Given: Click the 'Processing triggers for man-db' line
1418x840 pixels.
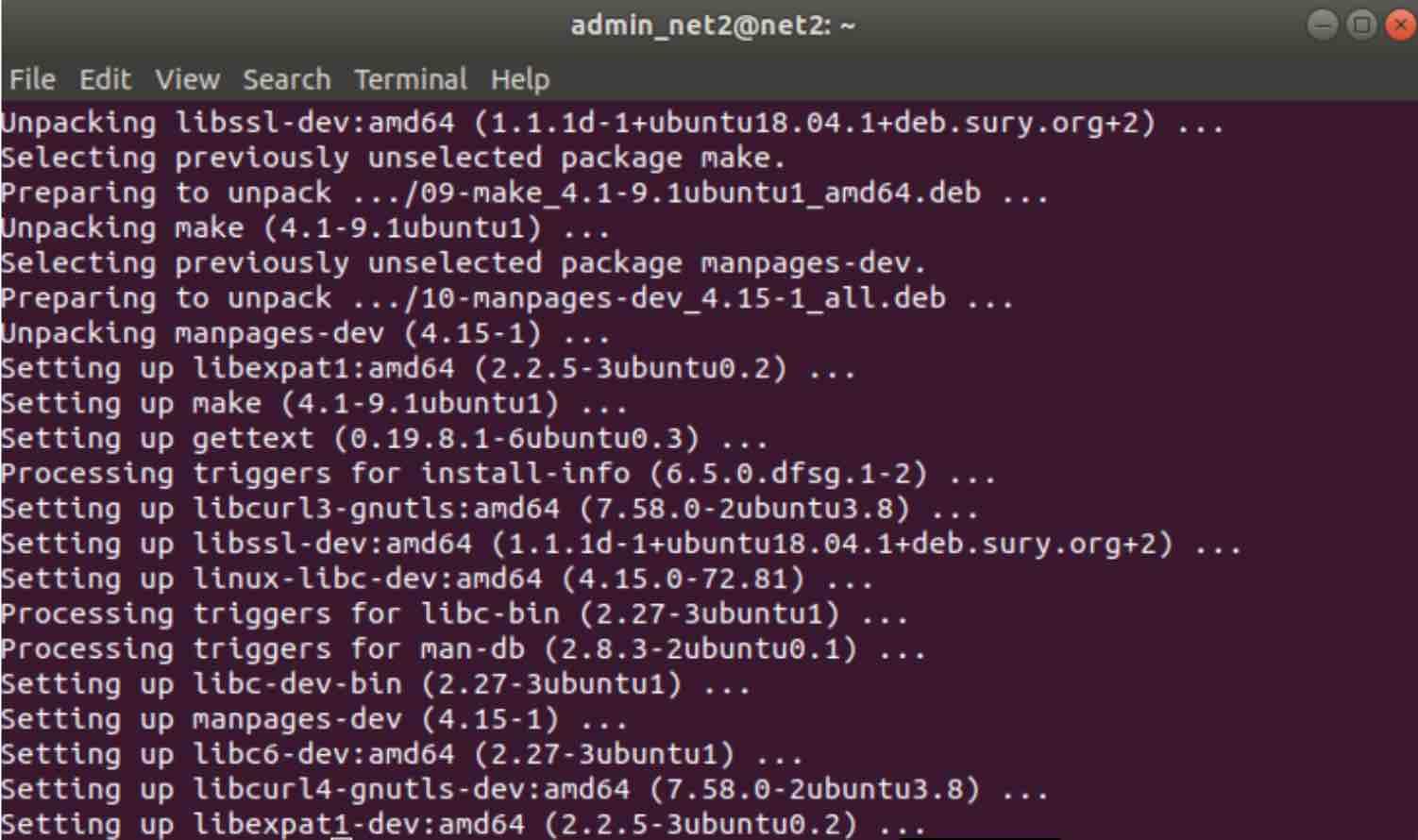Looking at the screenshot, I should (x=463, y=649).
